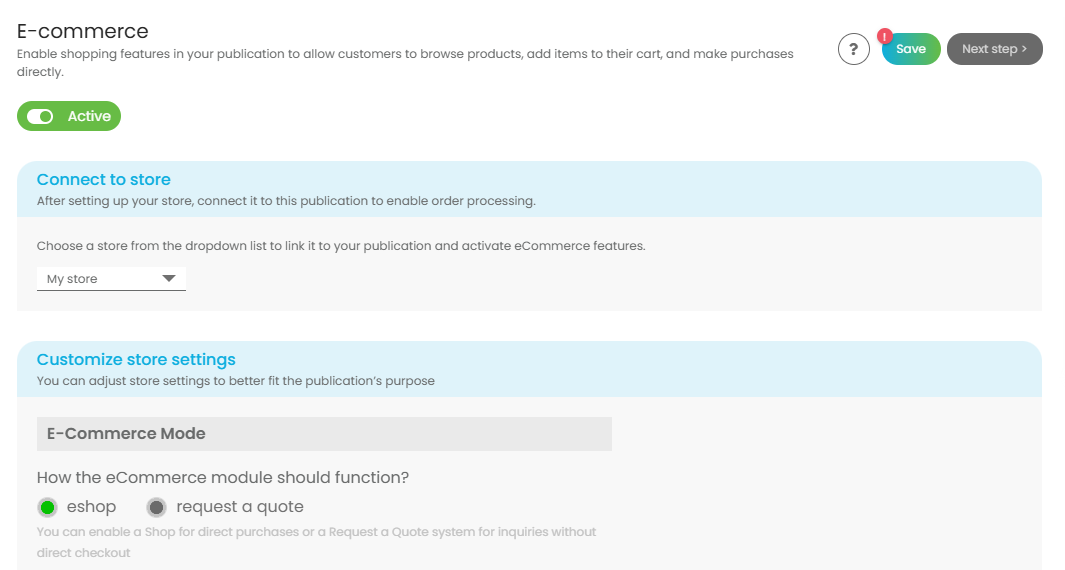
Task: Click the eshop option label
Action: tap(91, 507)
